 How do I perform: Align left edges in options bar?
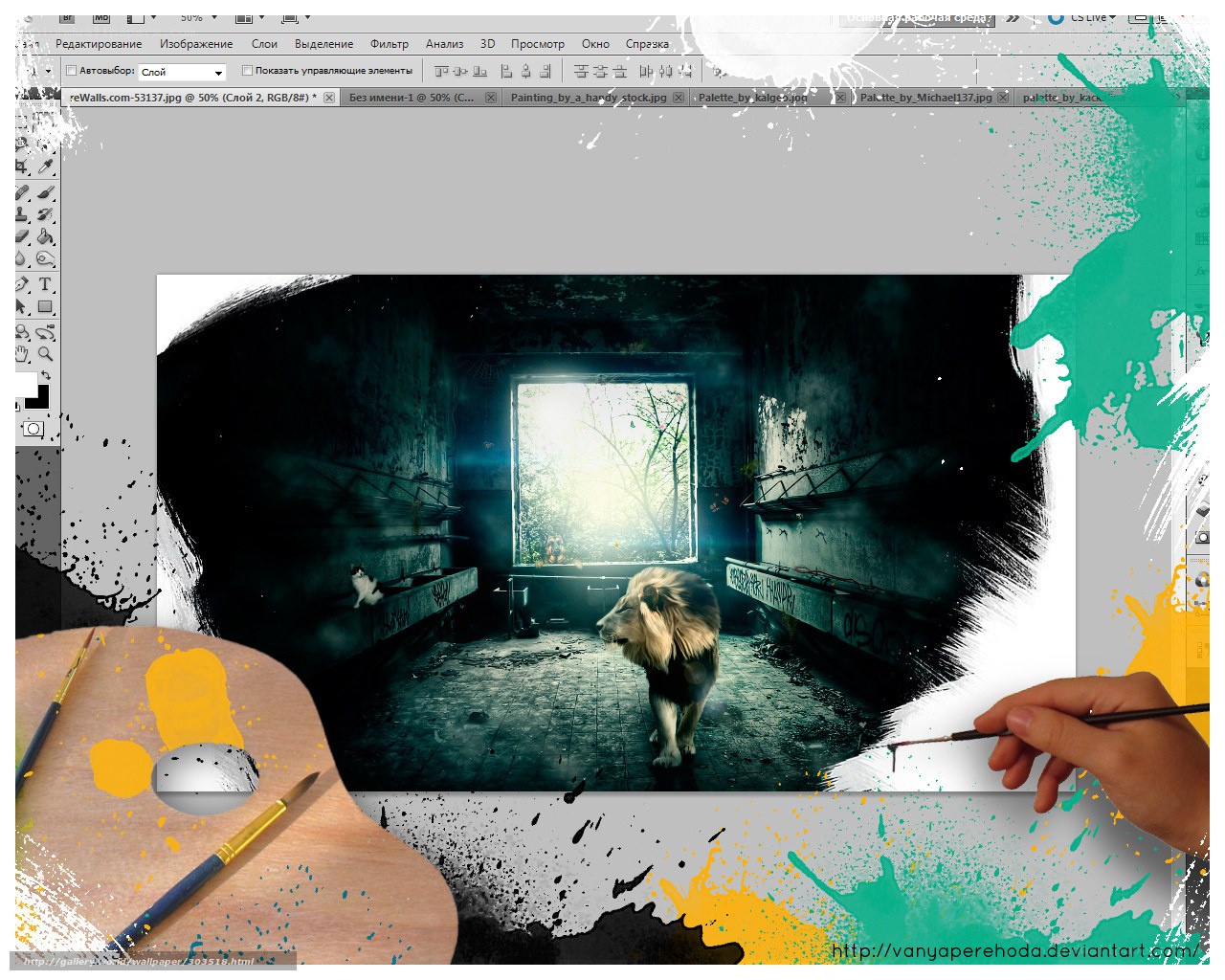(507, 71)
